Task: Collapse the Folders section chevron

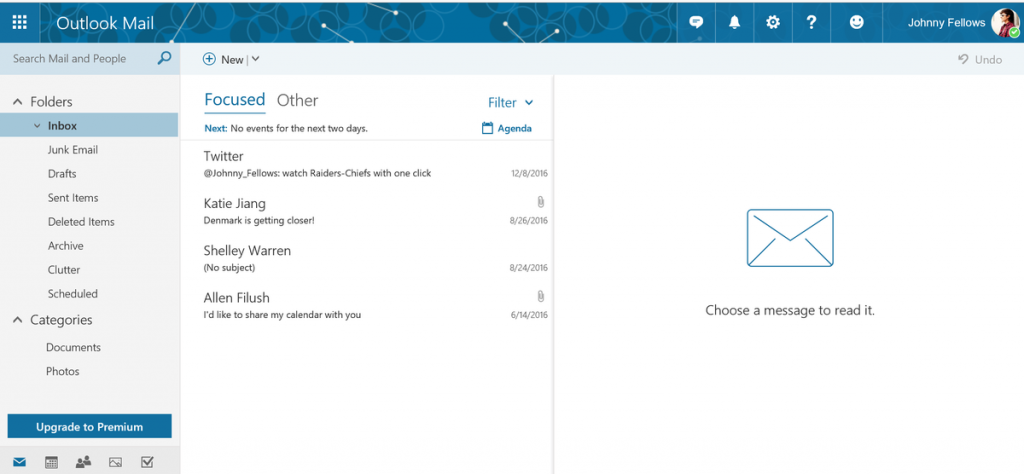Action: pyautogui.click(x=18, y=102)
